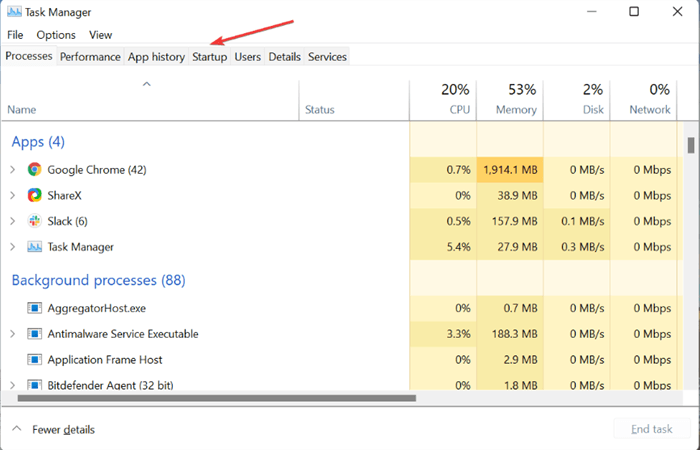Viewport: 700px width, 450px height.
Task: Click the vertical scrollbar thumb
Action: pyautogui.click(x=691, y=145)
